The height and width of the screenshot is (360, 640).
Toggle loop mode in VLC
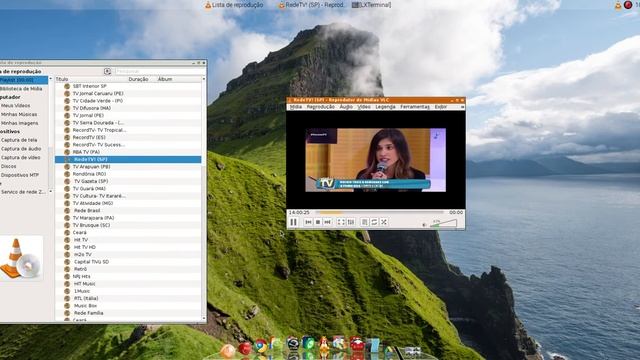click(374, 222)
